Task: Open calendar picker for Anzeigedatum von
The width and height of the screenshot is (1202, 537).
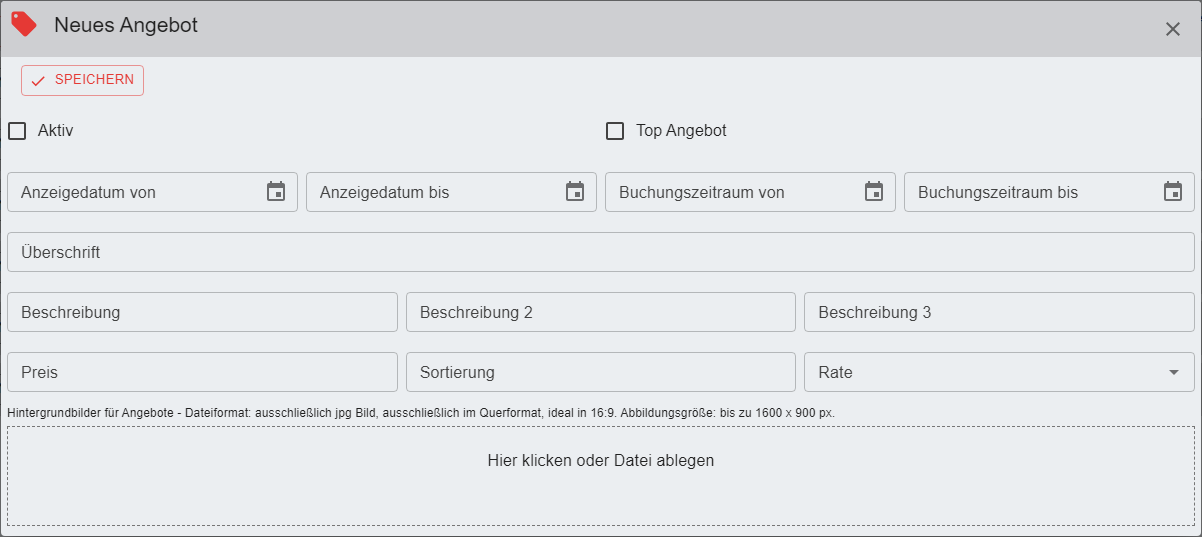Action: pyautogui.click(x=276, y=192)
